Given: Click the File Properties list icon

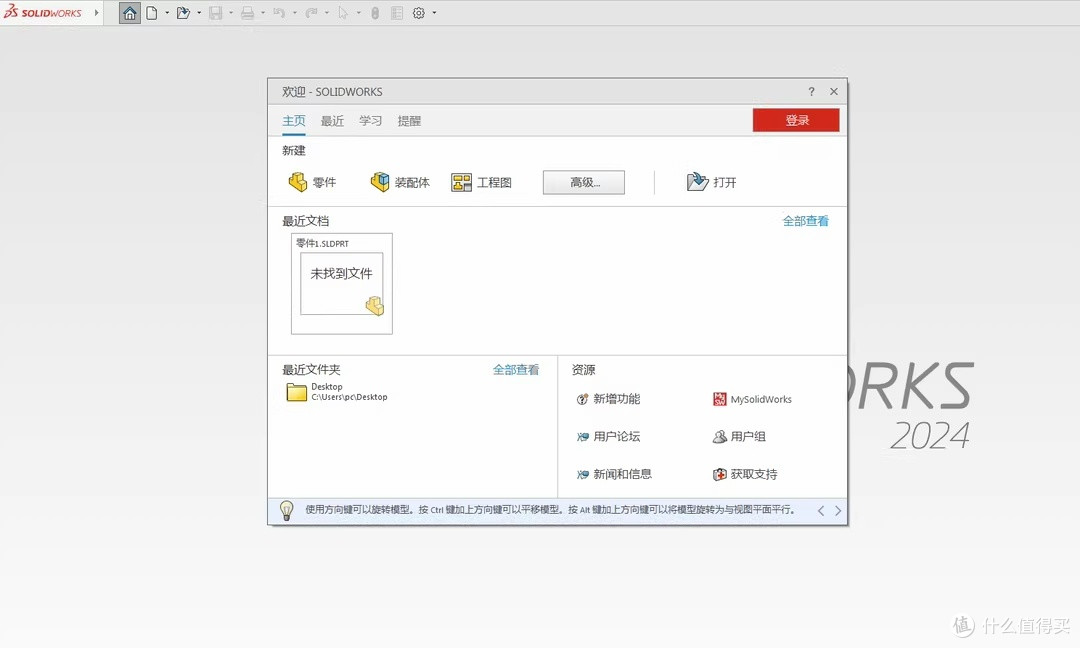Looking at the screenshot, I should [397, 12].
